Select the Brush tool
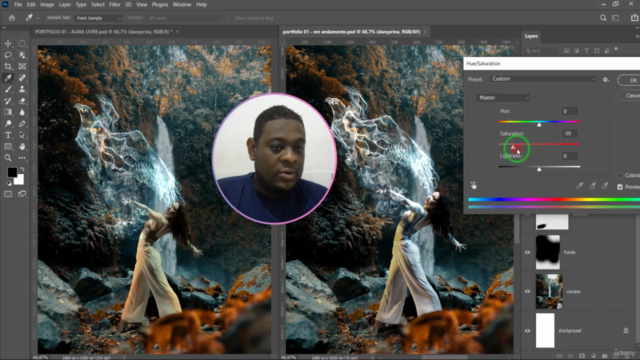This screenshot has height=360, width=640. (8, 89)
